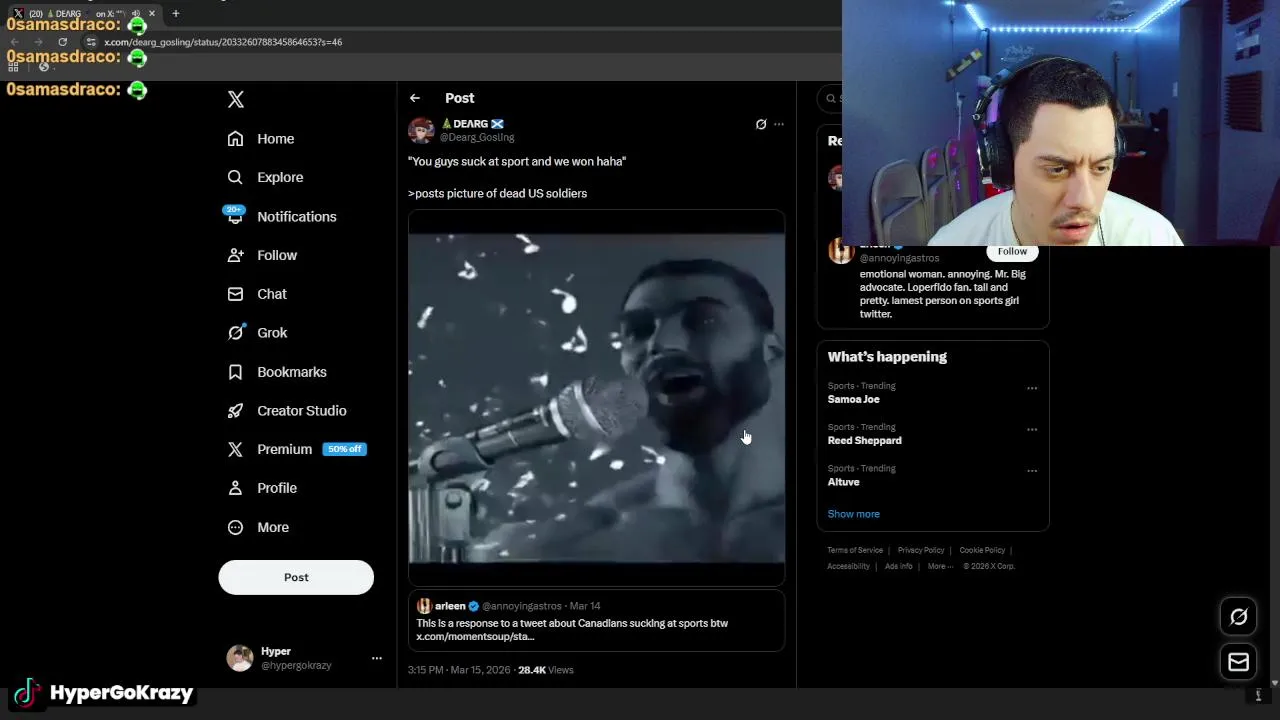Click the X logo in the sidebar
Image resolution: width=1280 pixels, height=720 pixels.
(x=236, y=99)
